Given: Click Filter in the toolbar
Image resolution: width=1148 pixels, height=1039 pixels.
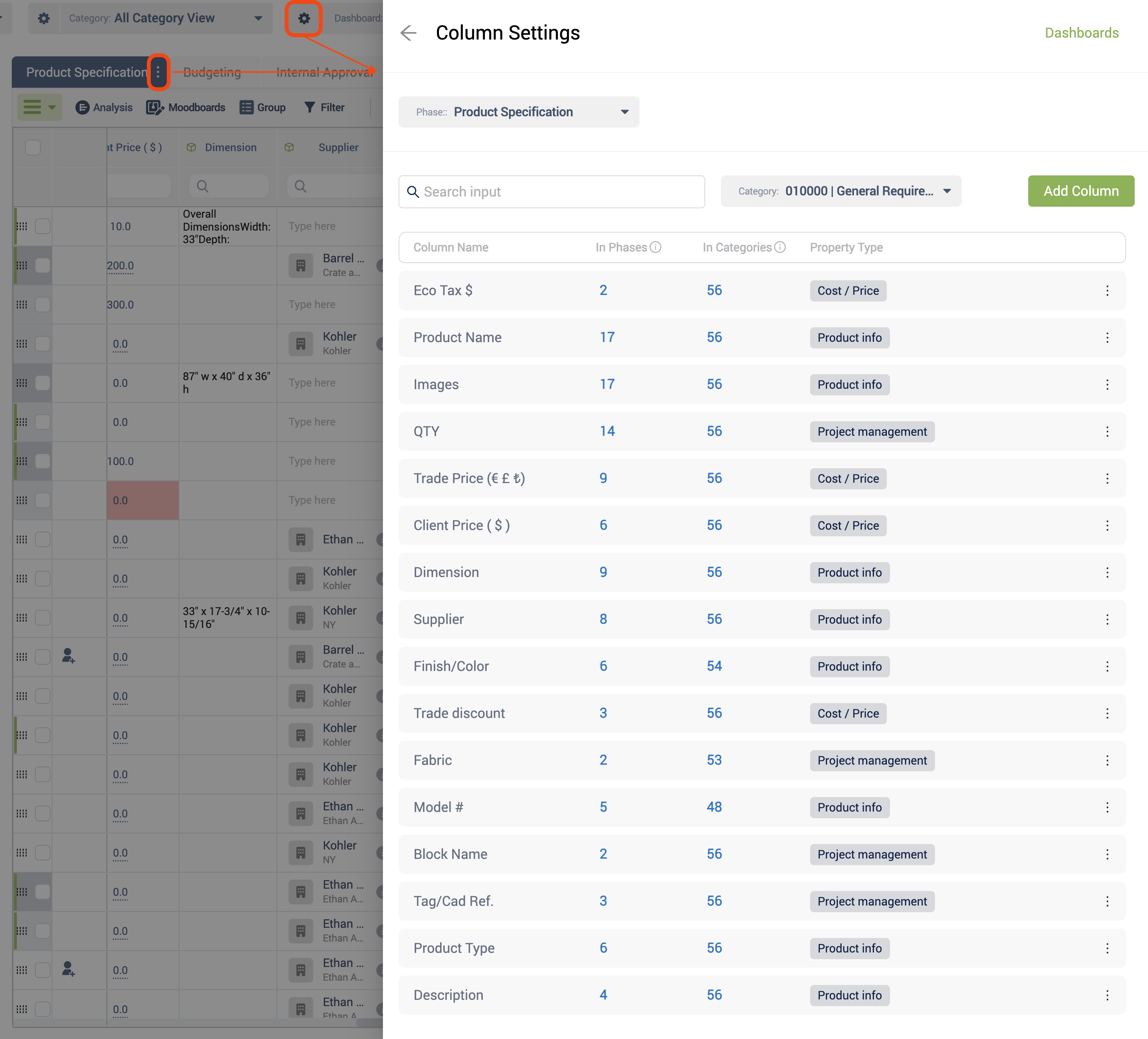Looking at the screenshot, I should (325, 108).
